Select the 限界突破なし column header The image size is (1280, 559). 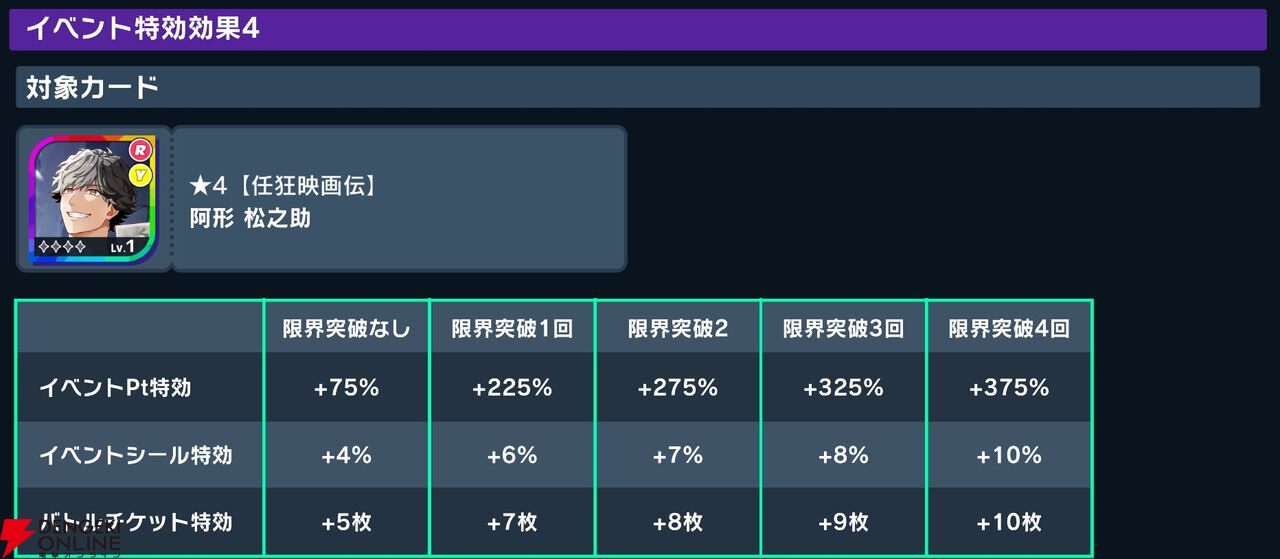coord(347,329)
